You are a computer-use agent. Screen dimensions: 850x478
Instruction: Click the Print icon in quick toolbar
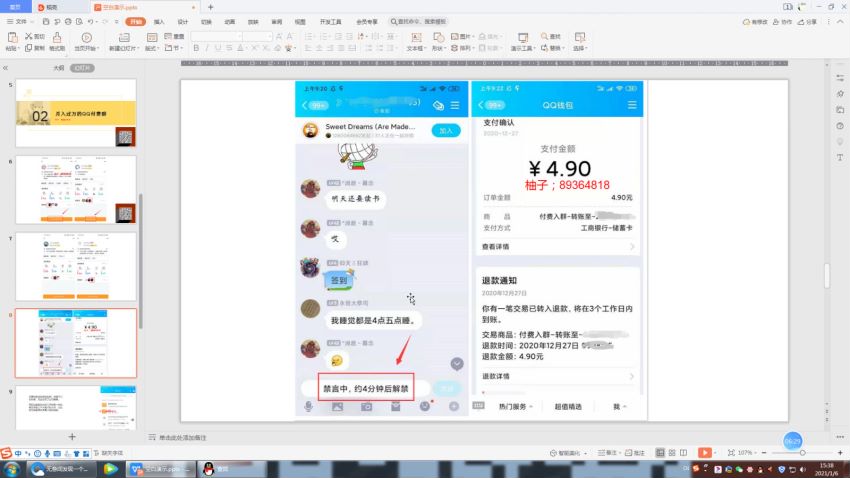68,22
